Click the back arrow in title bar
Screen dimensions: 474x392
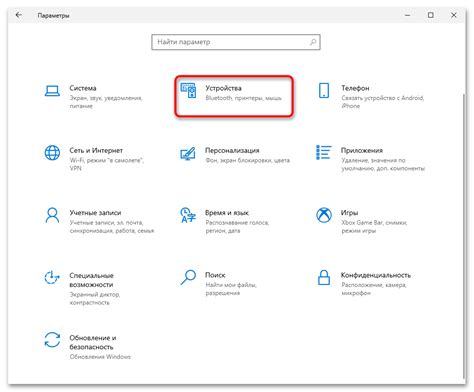(19, 15)
